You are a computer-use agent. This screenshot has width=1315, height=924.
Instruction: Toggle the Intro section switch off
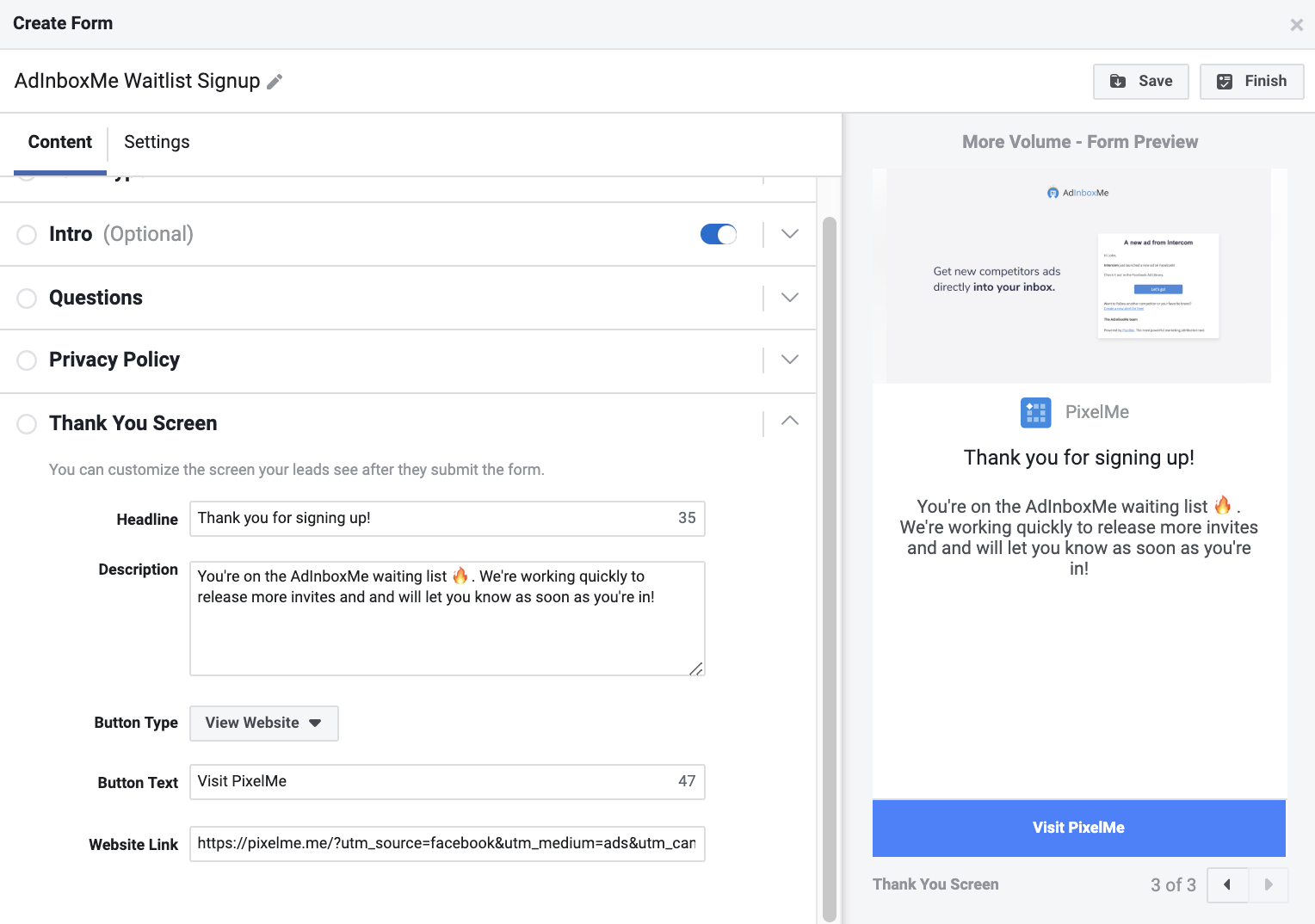(719, 234)
